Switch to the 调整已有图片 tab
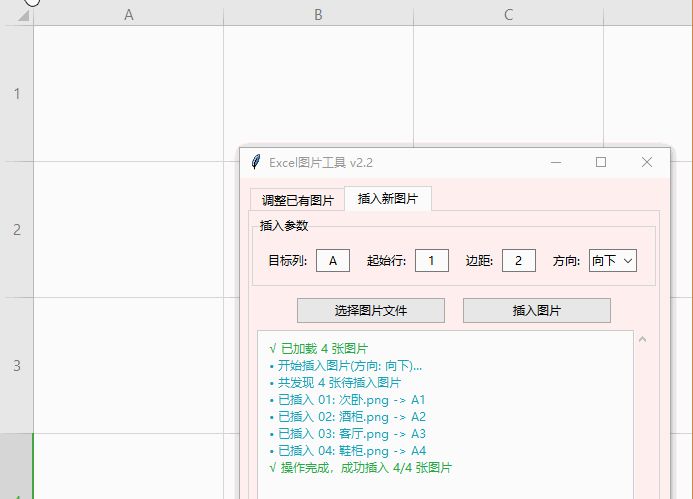Screen dimensions: 693x499 (x=297, y=200)
